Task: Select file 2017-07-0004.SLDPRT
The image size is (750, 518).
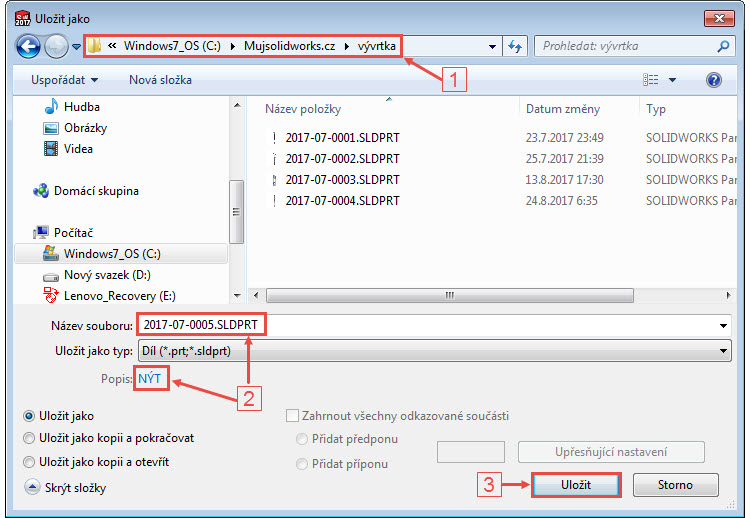Action: 342,201
